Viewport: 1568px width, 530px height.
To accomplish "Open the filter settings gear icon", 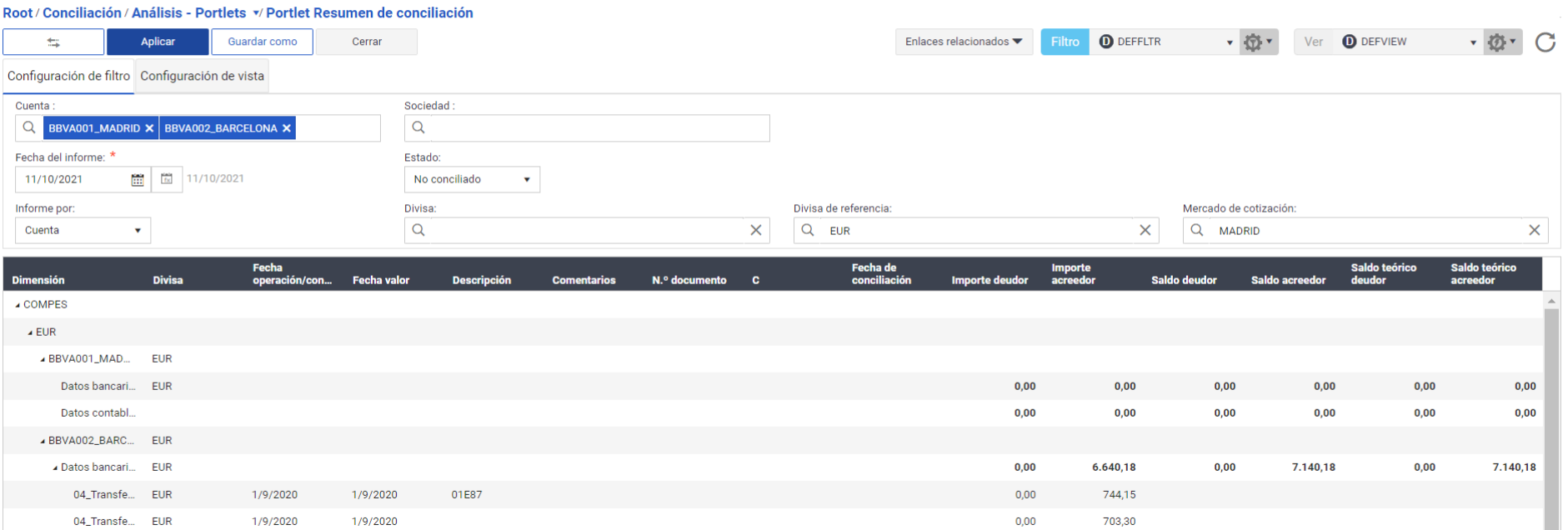I will [1257, 42].
